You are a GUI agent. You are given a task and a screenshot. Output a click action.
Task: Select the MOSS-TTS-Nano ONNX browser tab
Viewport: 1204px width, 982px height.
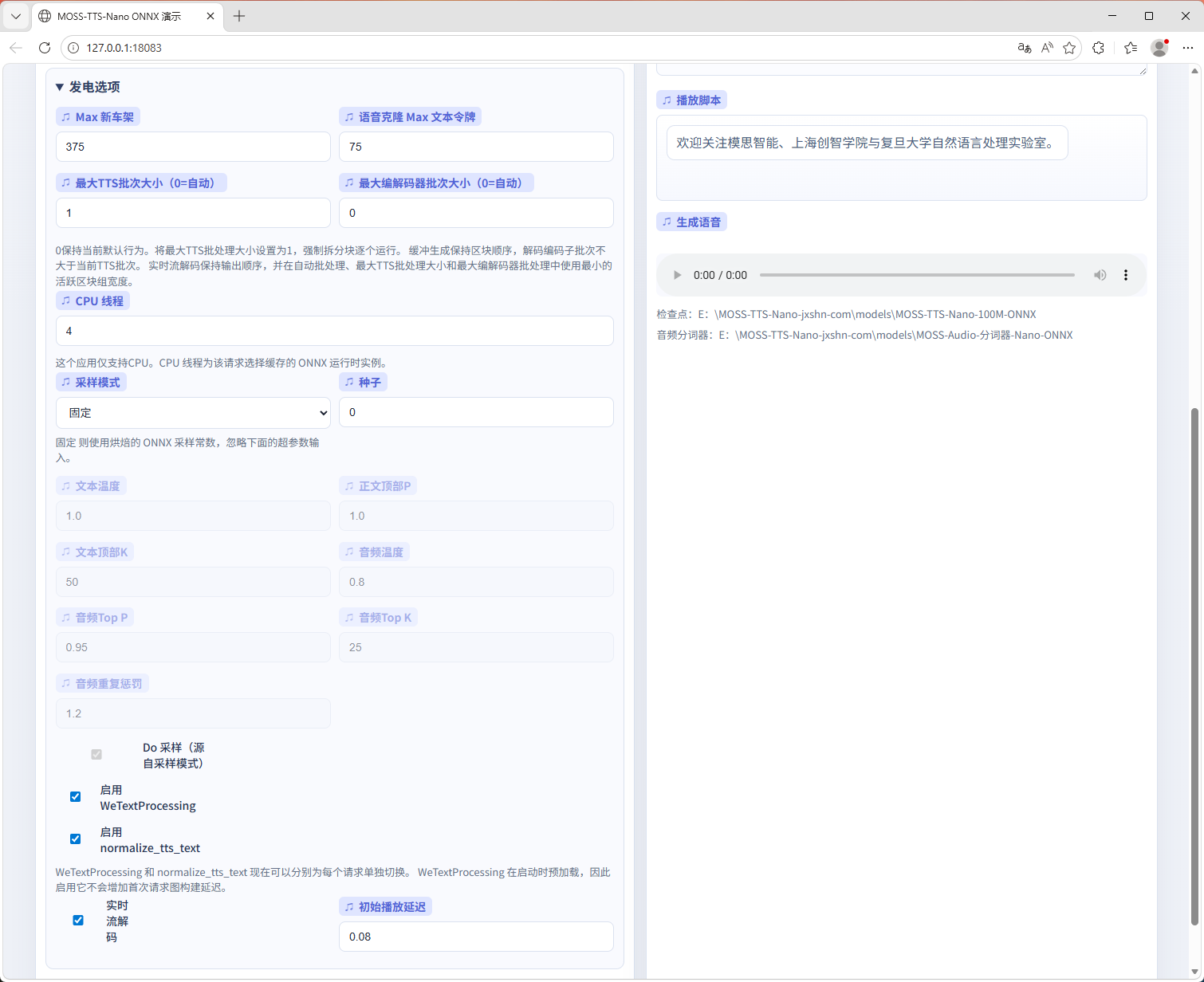pos(120,16)
